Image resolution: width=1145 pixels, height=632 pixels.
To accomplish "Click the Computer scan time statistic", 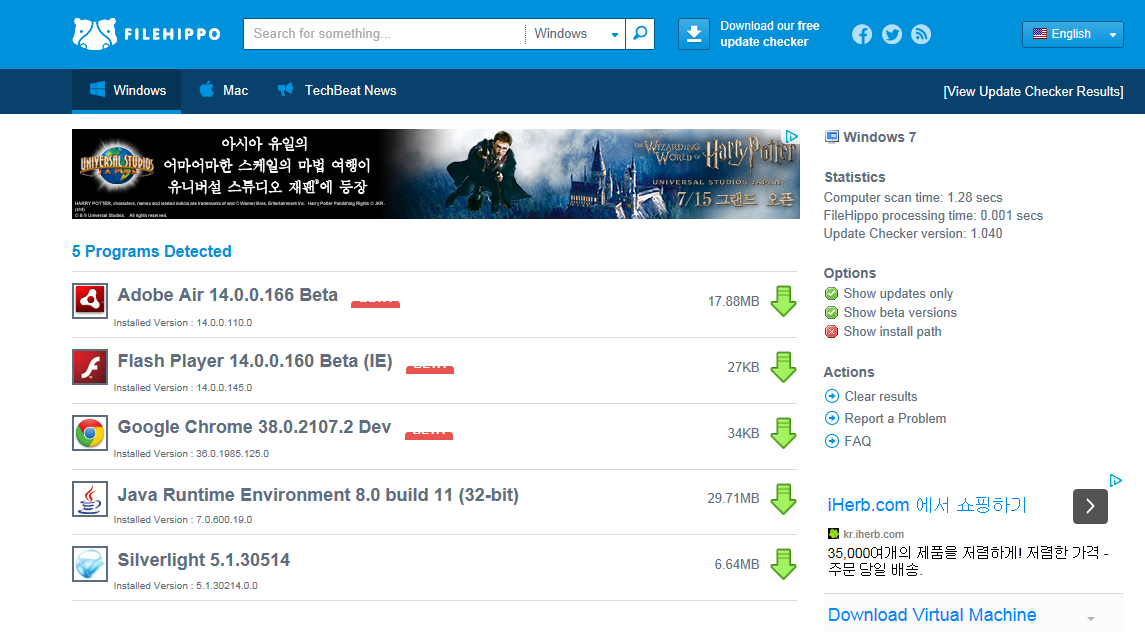I will 913,197.
